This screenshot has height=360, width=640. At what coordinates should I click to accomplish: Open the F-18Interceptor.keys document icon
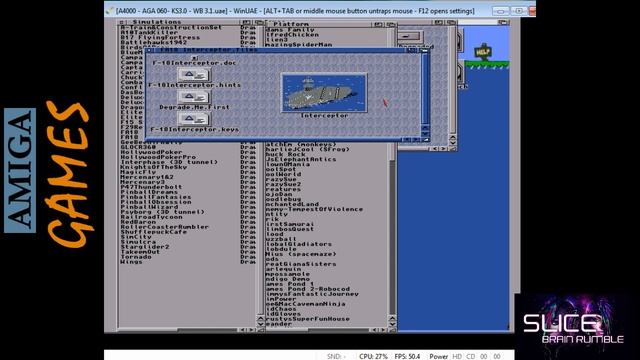point(194,119)
